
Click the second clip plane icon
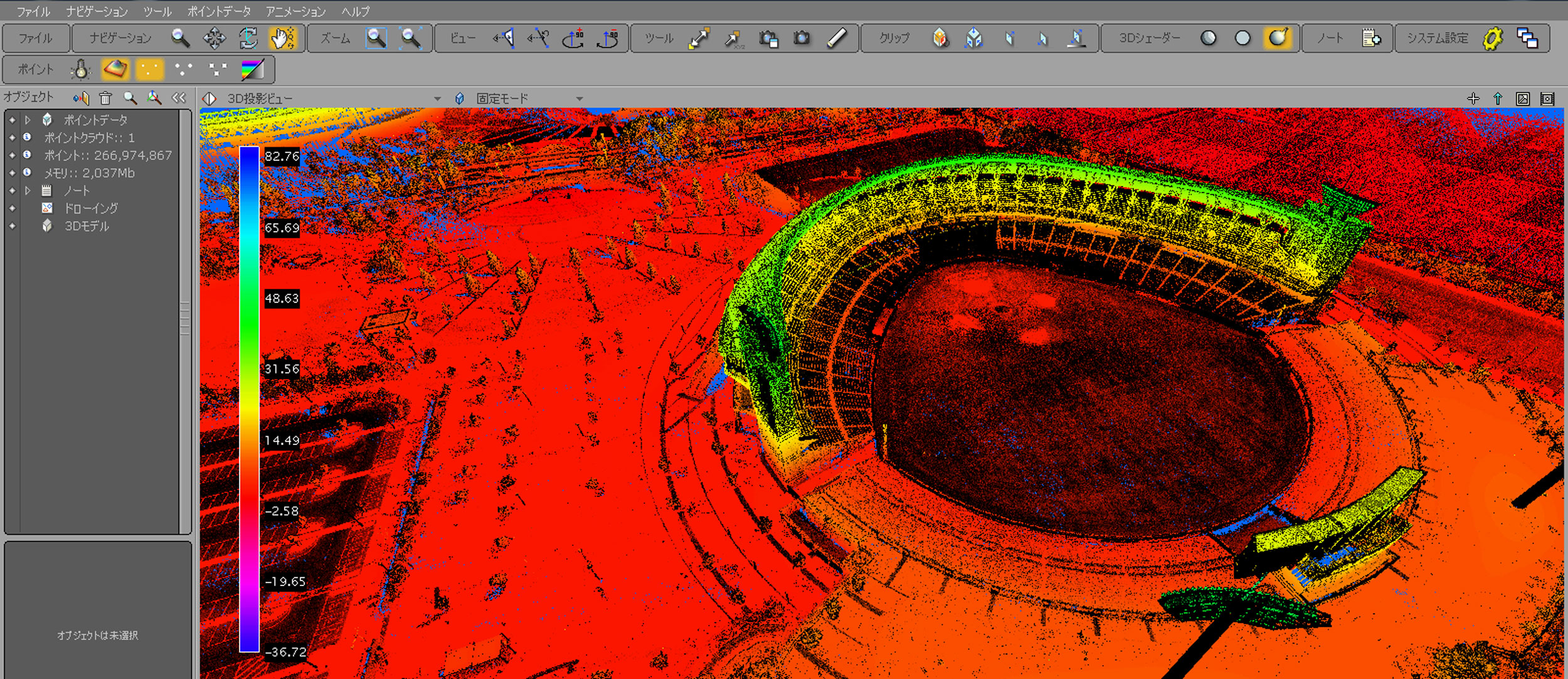(1042, 38)
